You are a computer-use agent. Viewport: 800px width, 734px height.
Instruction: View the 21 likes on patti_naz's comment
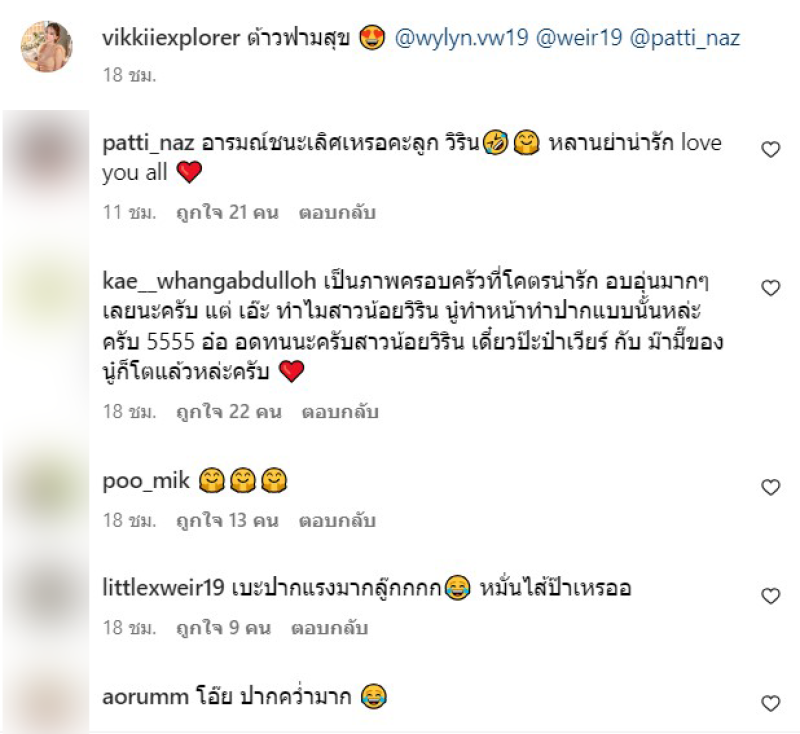[227, 212]
